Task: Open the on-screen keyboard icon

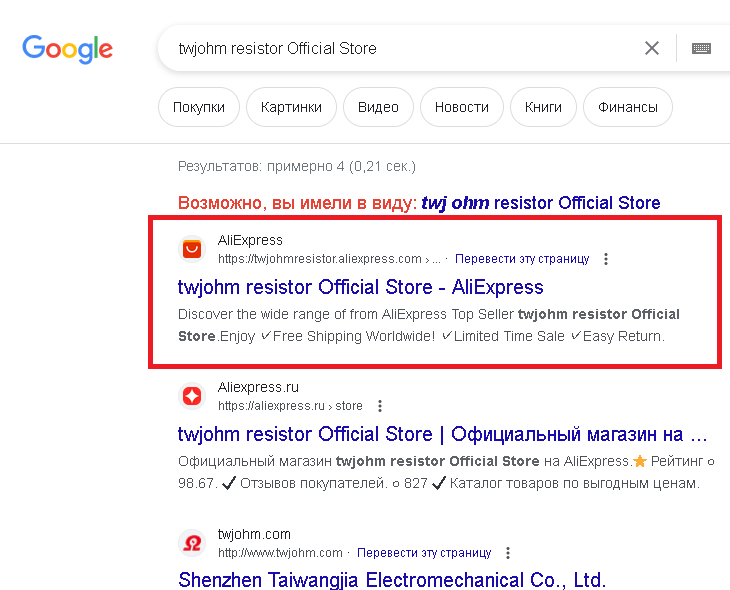Action: pos(701,48)
